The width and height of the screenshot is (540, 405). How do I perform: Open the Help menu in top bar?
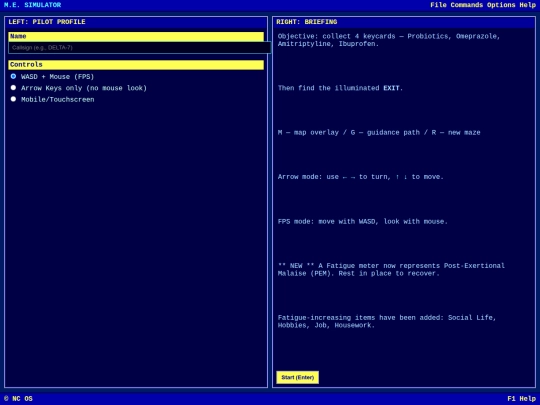click(528, 5)
